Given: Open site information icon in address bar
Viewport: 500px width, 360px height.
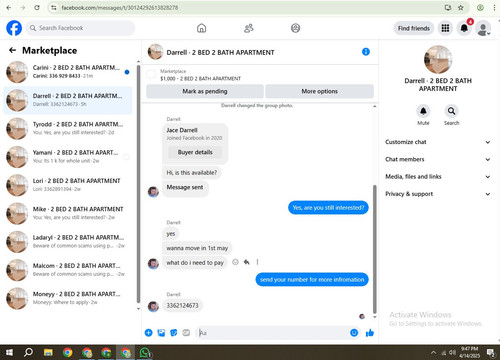Looking at the screenshot, I should pos(54,7).
